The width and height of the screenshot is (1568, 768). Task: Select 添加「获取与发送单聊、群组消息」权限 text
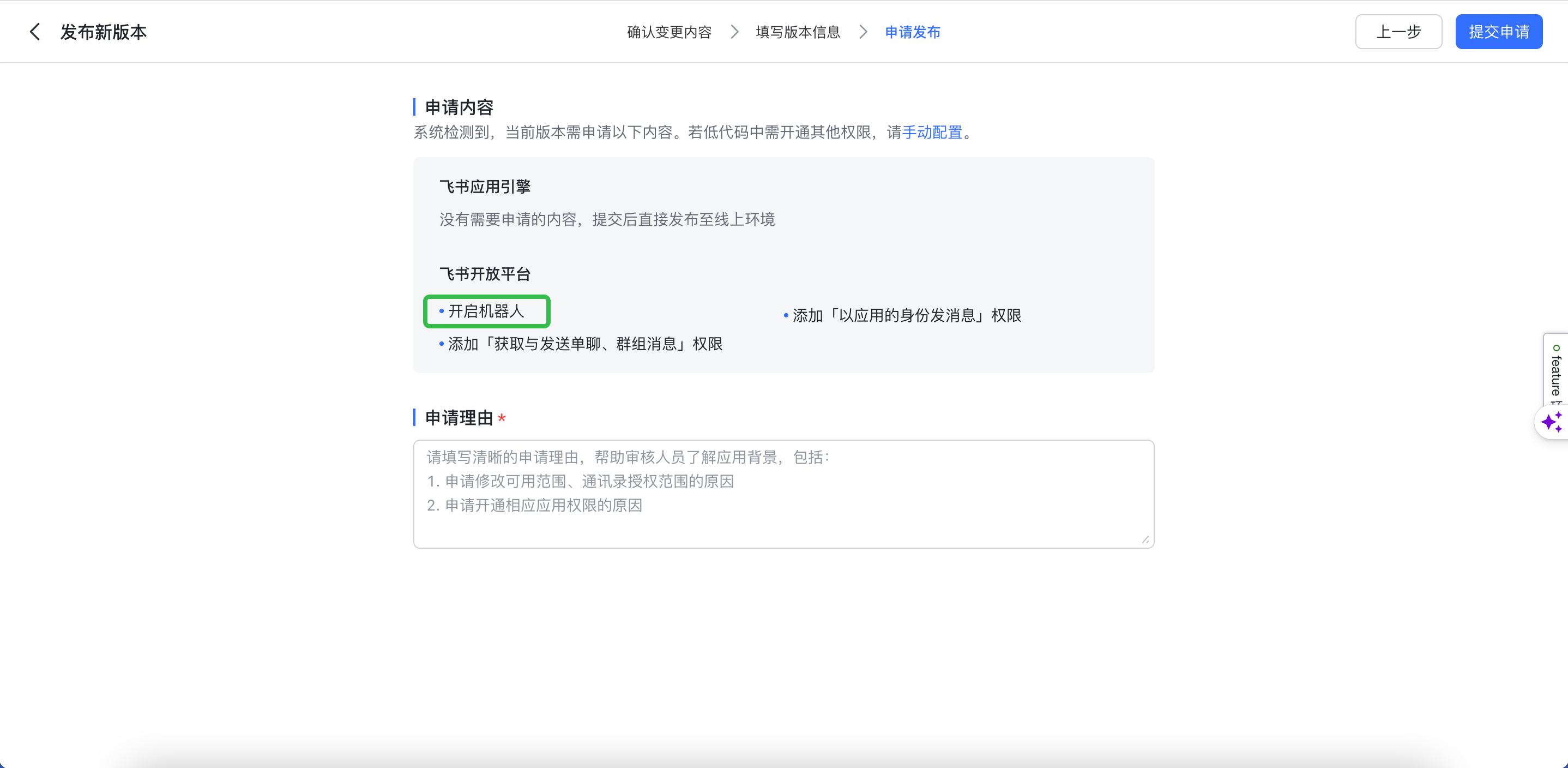pyautogui.click(x=585, y=344)
